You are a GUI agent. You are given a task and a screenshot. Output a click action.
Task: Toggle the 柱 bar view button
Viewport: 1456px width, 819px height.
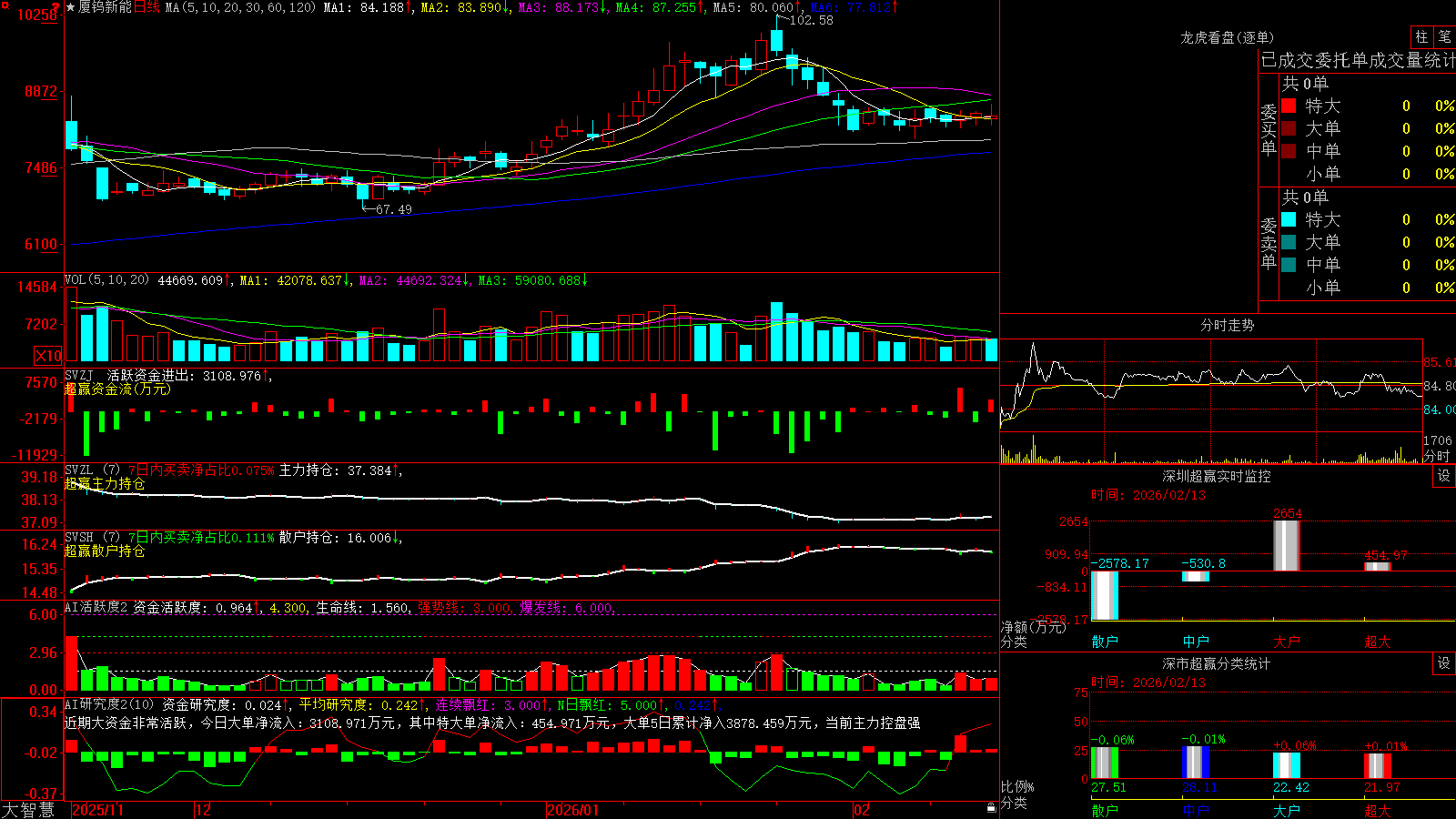[x=1421, y=36]
